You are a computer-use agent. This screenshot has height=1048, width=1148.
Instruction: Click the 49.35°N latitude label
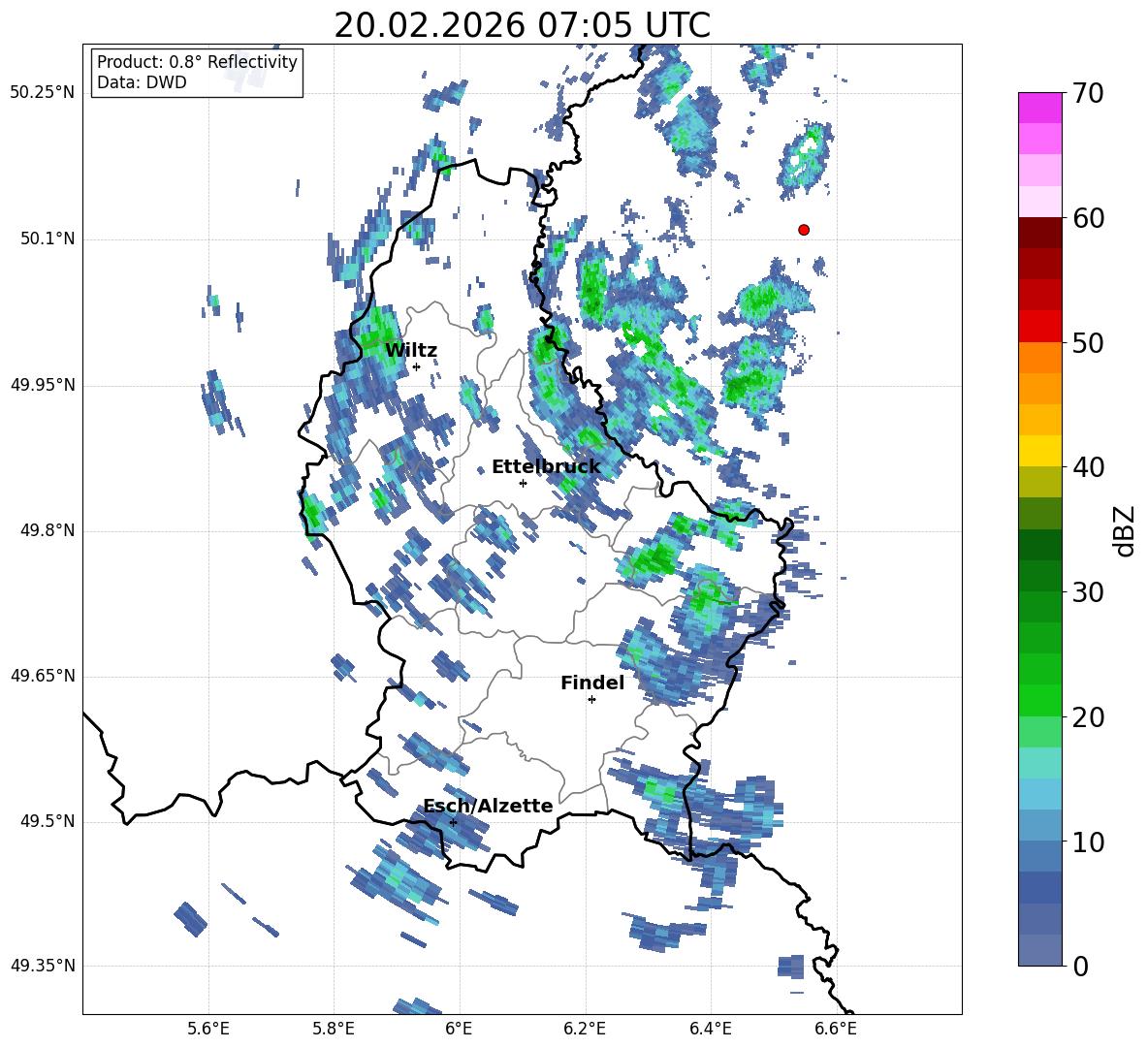pyautogui.click(x=43, y=966)
